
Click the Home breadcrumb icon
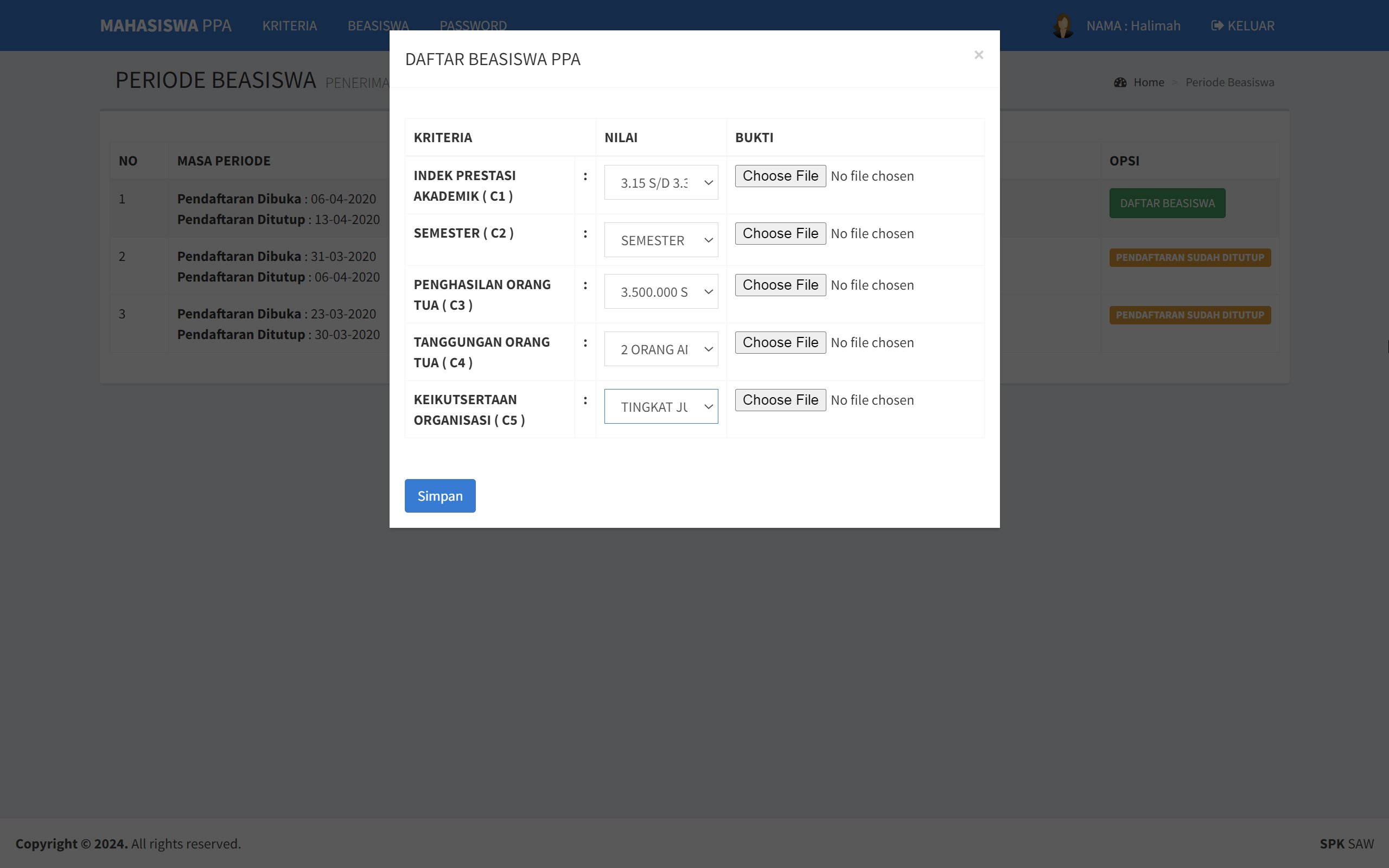(1120, 82)
